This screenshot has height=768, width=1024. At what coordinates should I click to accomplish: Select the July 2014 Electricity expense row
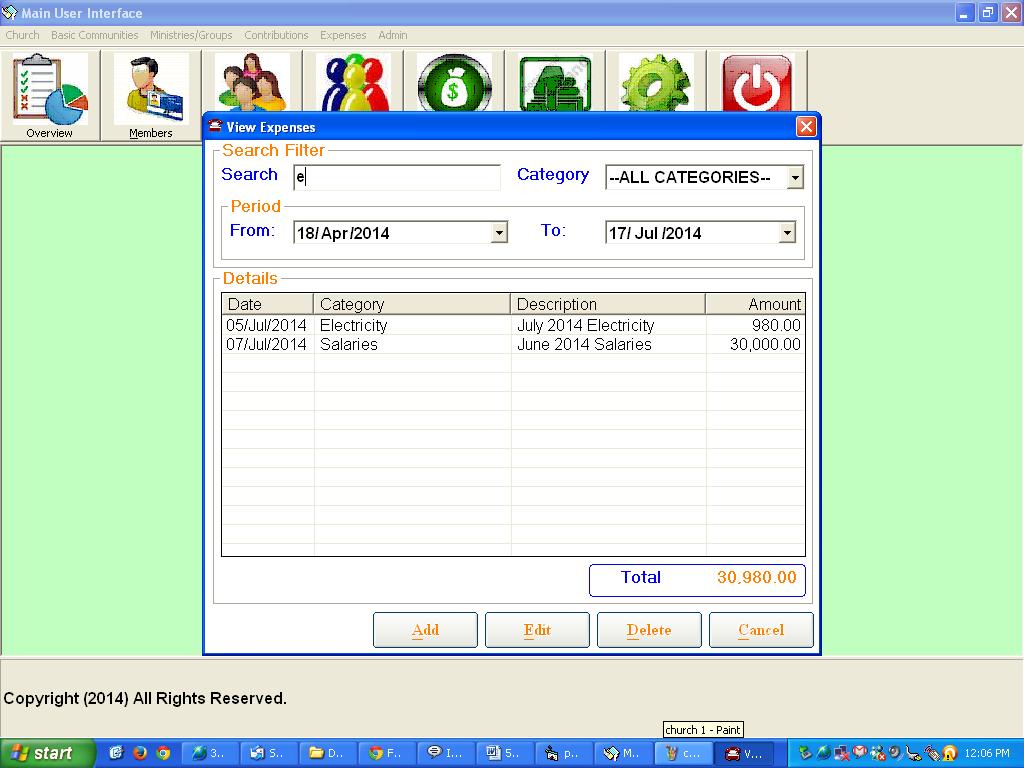tap(512, 326)
